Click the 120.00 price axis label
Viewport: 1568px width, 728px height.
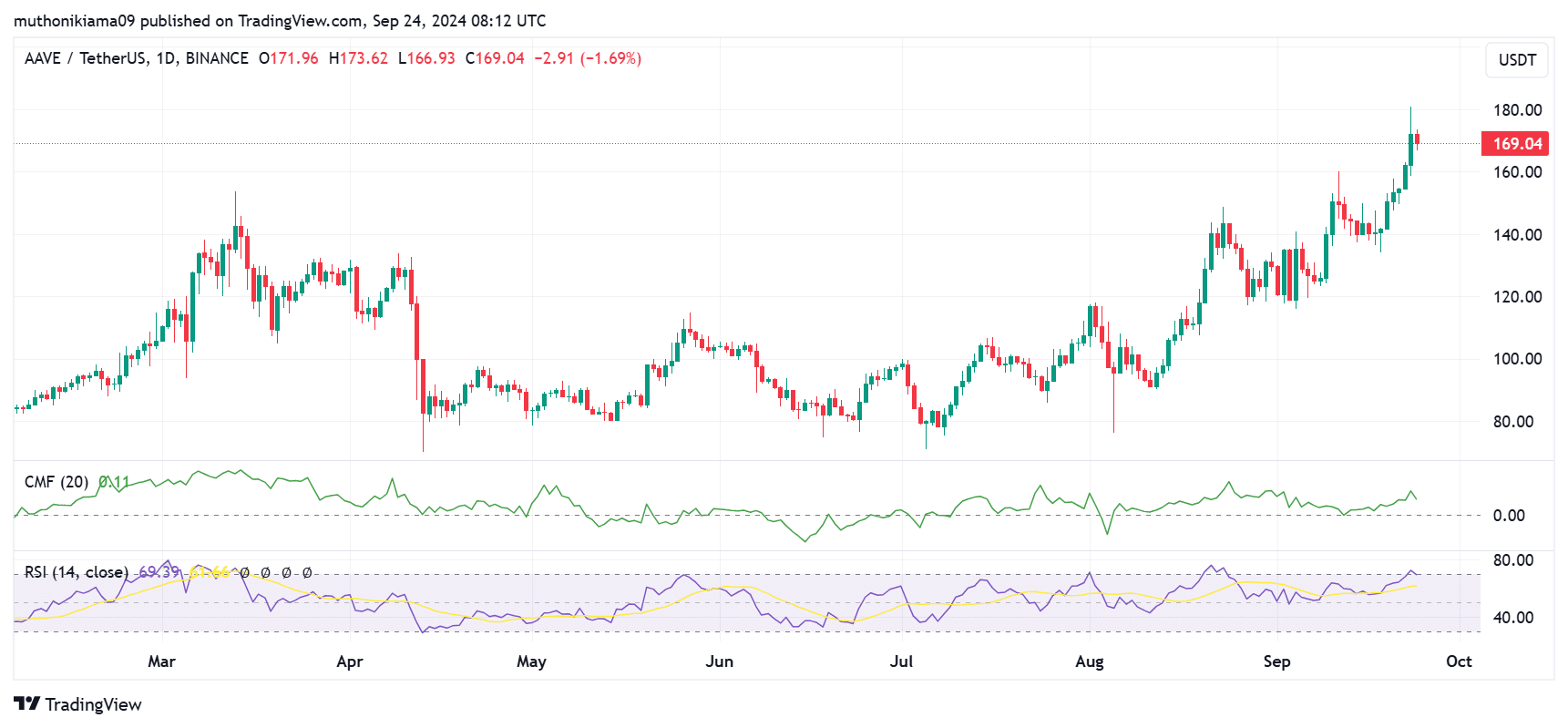coord(1517,297)
